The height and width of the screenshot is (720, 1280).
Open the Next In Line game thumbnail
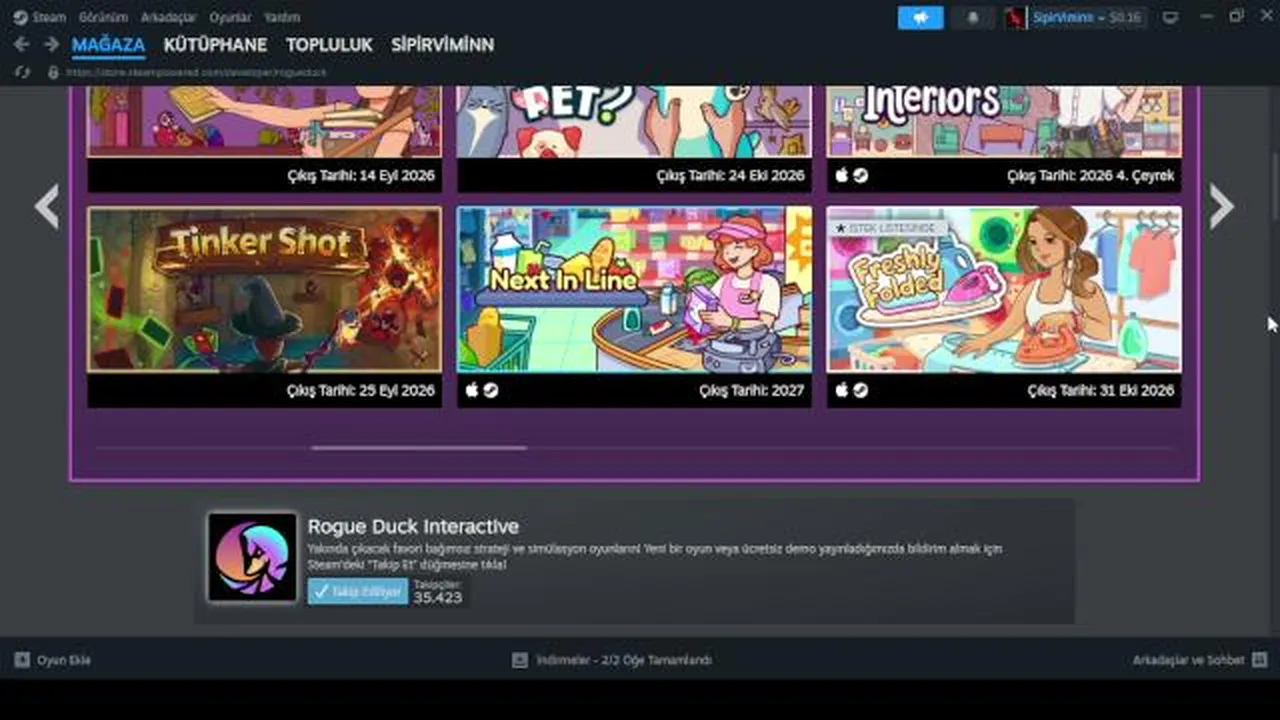click(x=634, y=290)
